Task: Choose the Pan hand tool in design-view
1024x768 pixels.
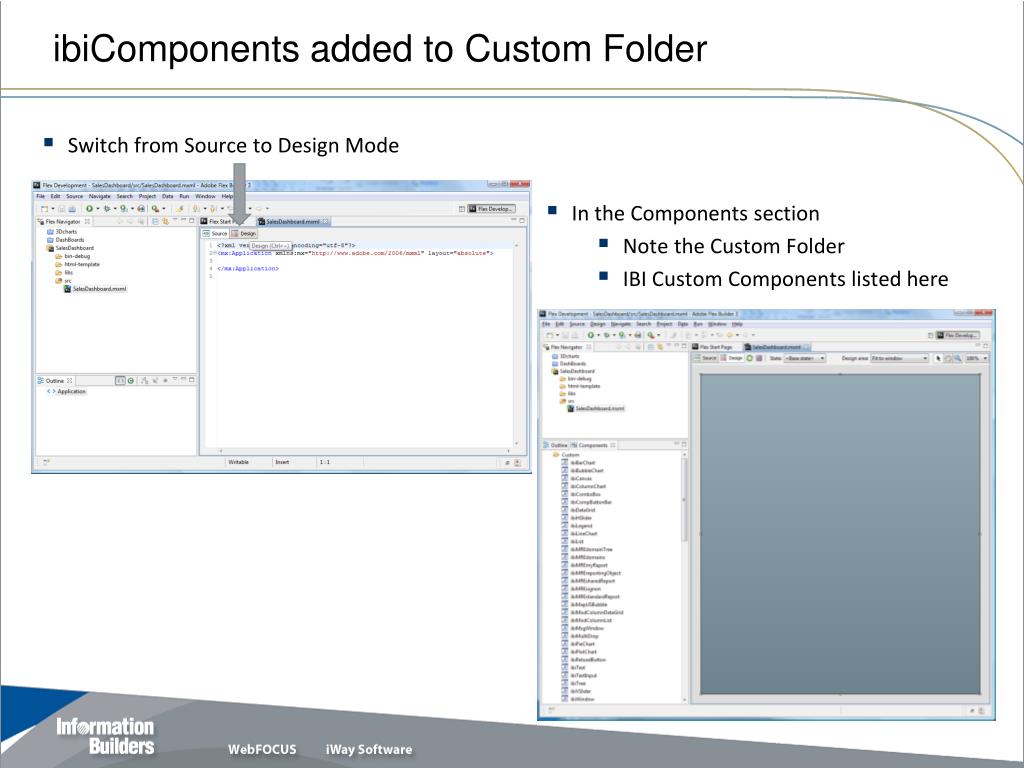Action: pyautogui.click(x=948, y=359)
